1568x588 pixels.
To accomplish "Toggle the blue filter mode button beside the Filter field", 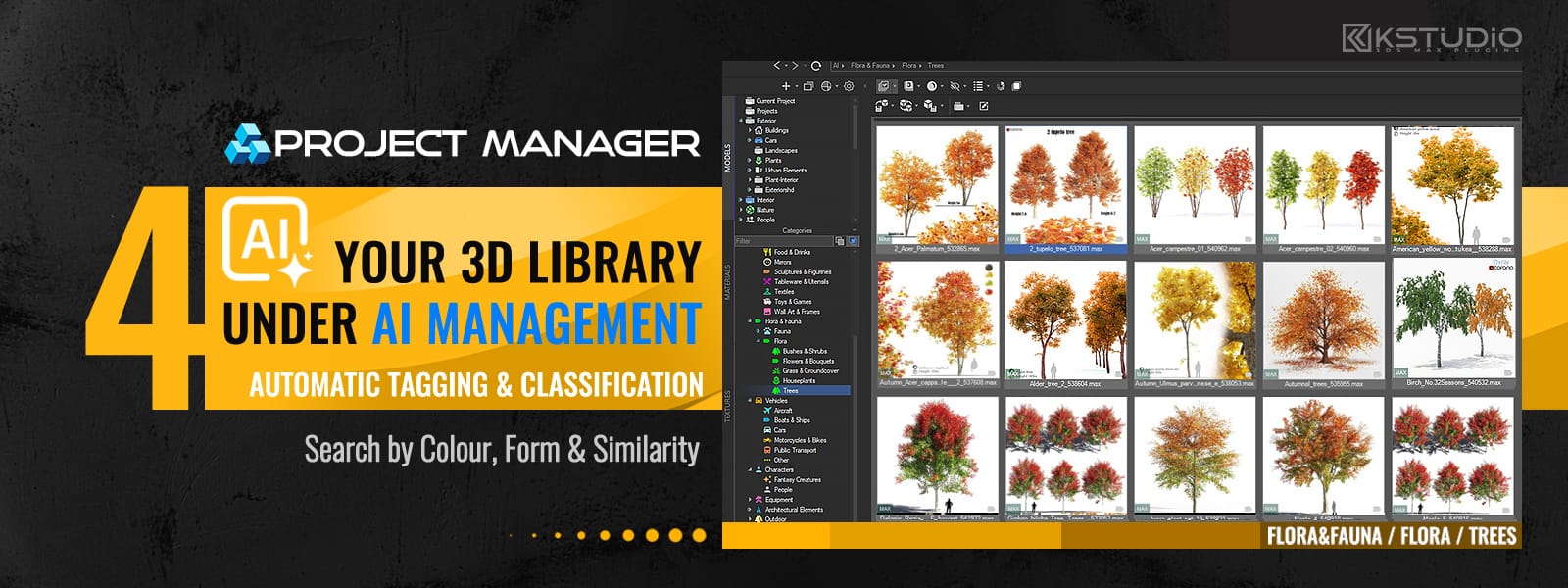I will coord(853,241).
